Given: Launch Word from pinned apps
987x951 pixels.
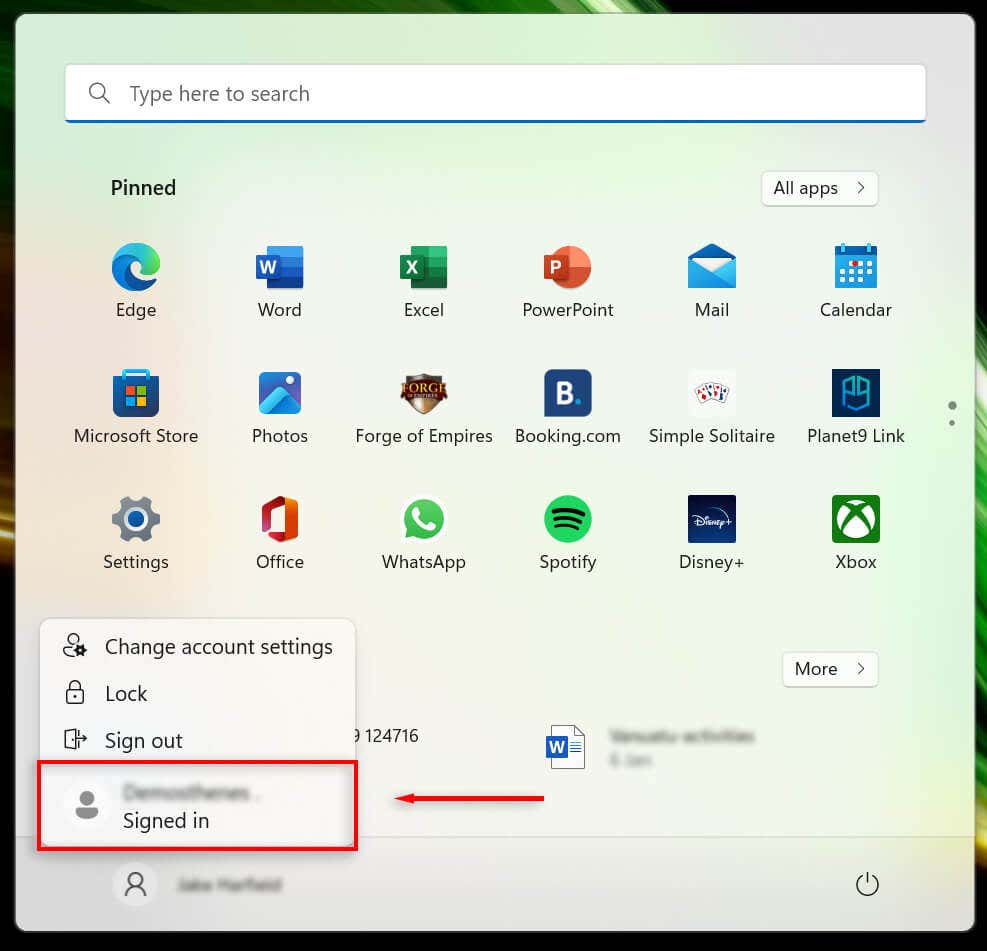Looking at the screenshot, I should point(279,281).
